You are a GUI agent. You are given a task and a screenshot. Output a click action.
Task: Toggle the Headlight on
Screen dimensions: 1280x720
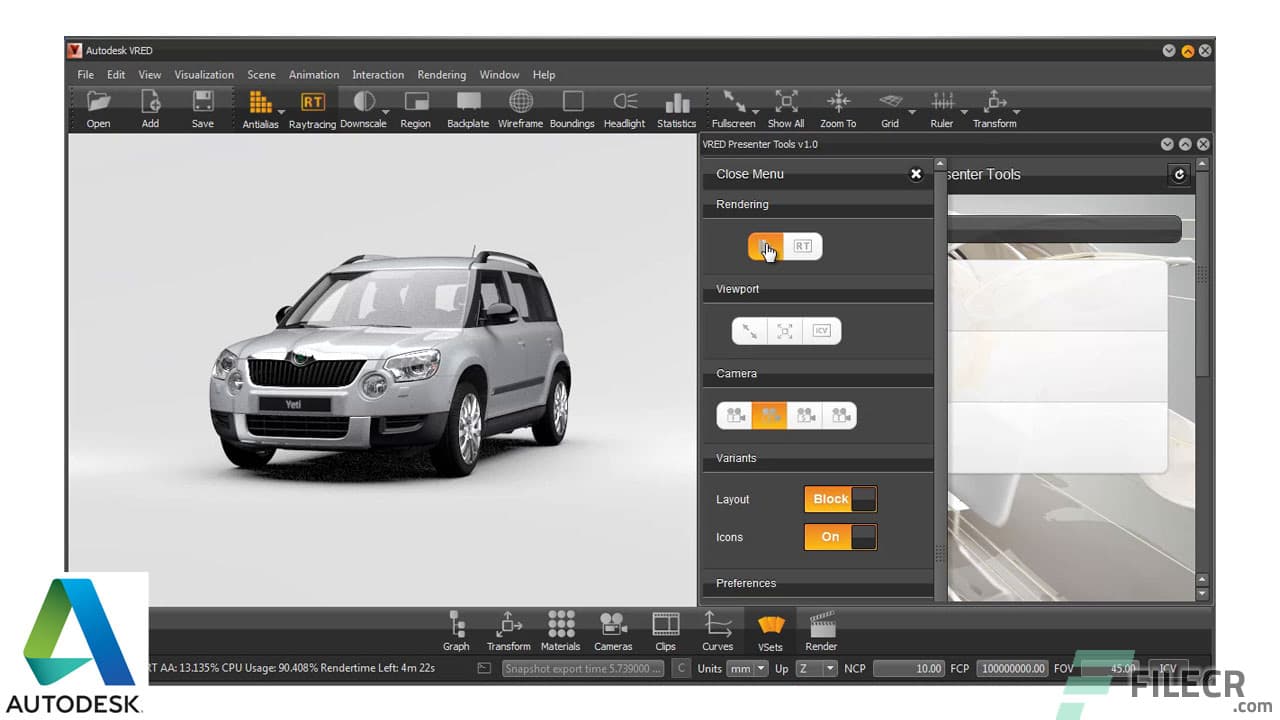point(624,103)
